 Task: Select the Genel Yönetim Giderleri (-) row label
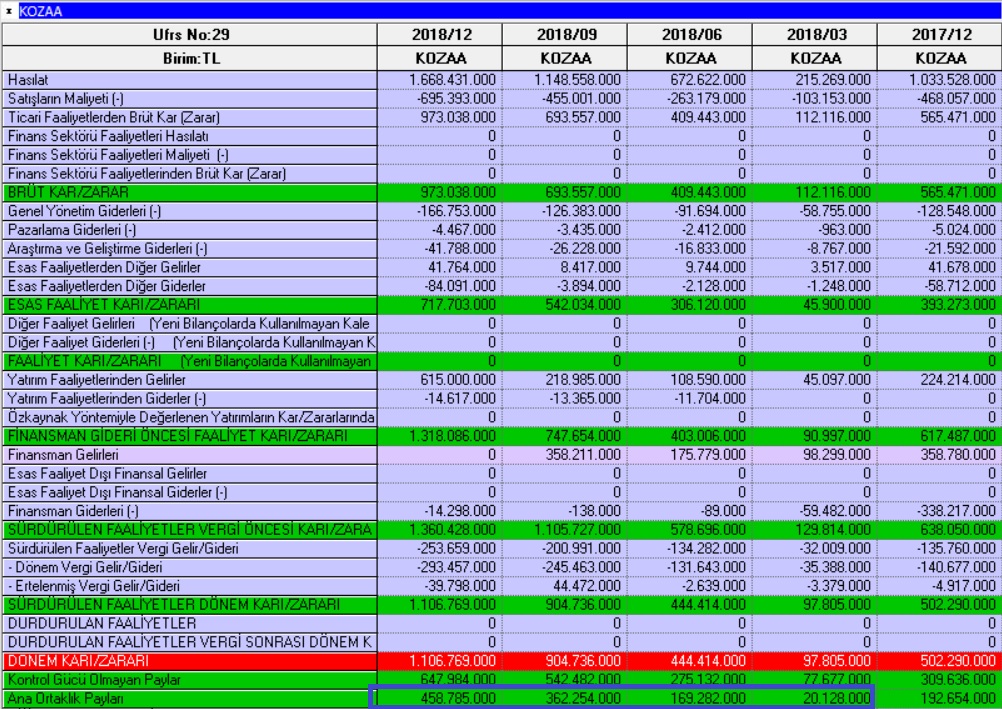tap(190, 211)
